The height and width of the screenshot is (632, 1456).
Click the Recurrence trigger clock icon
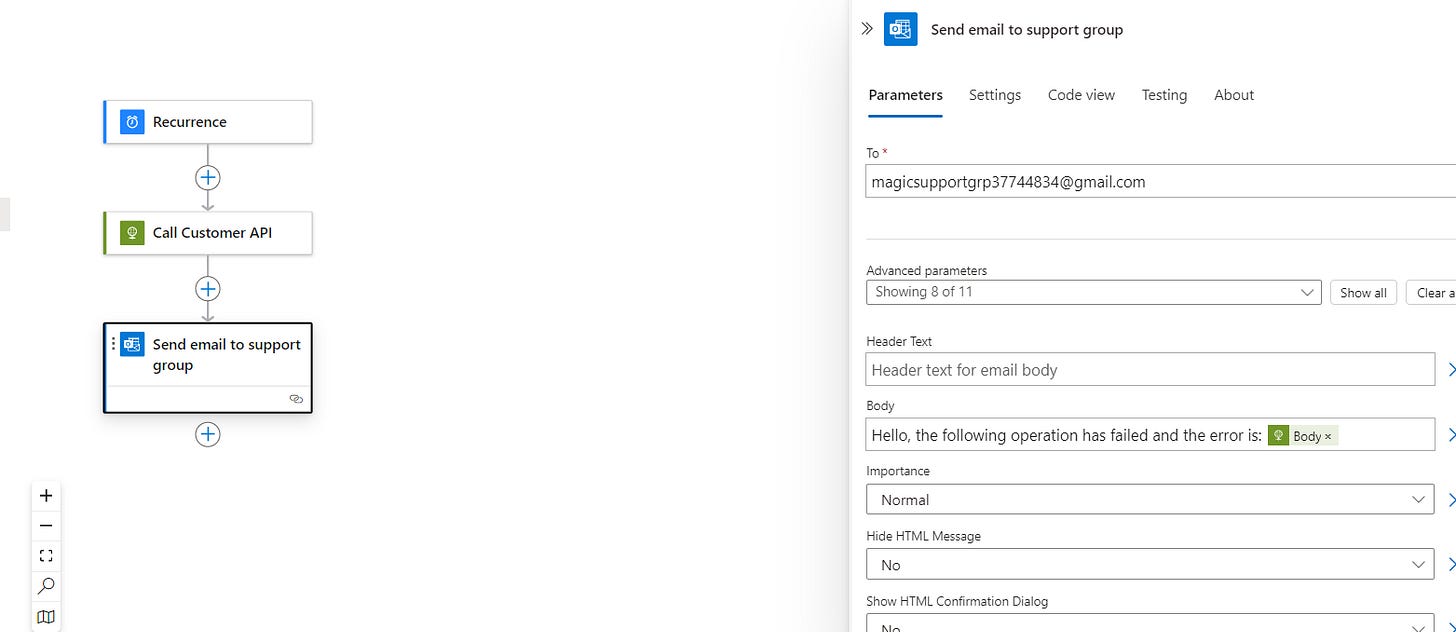click(x=131, y=121)
